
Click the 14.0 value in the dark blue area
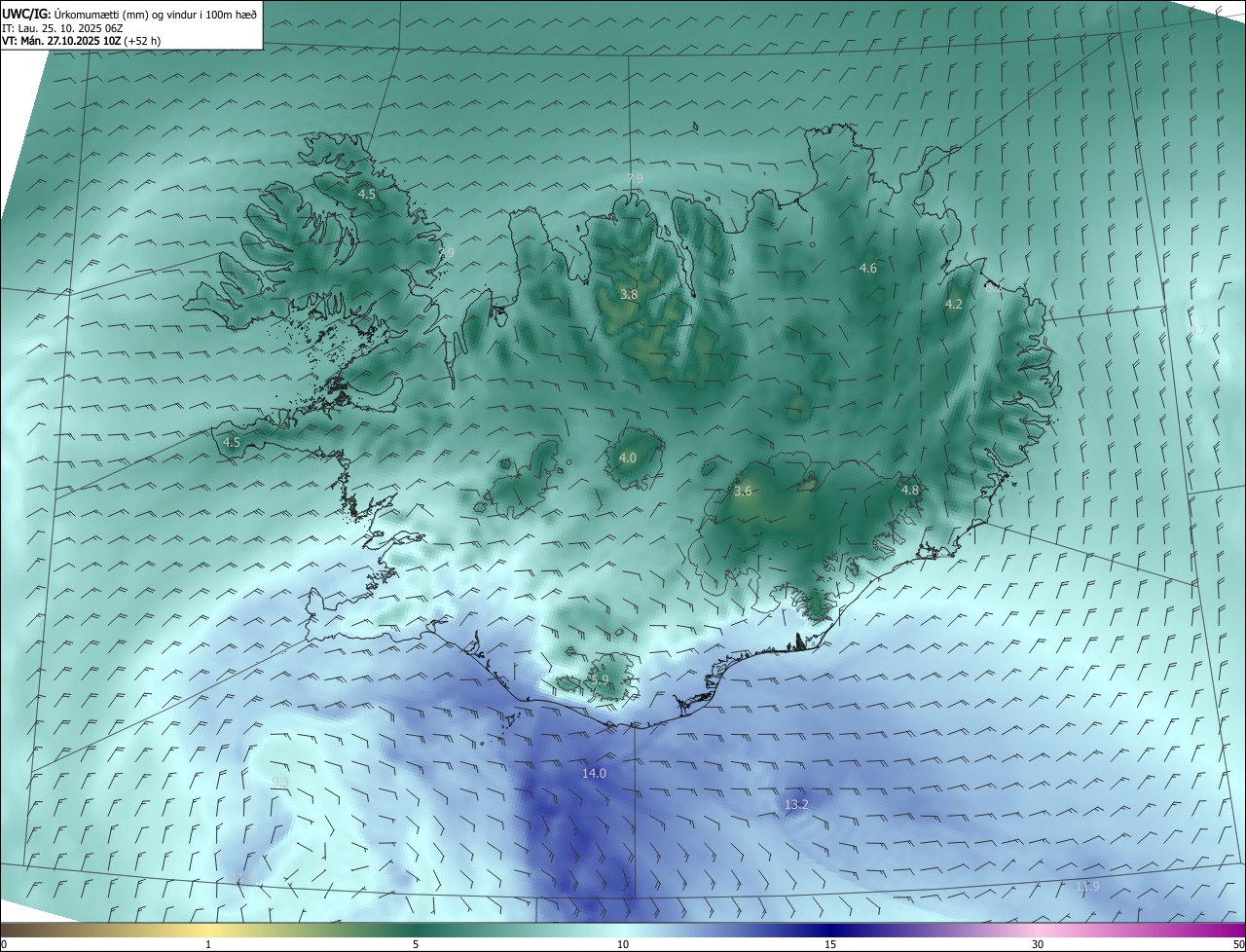[x=594, y=774]
